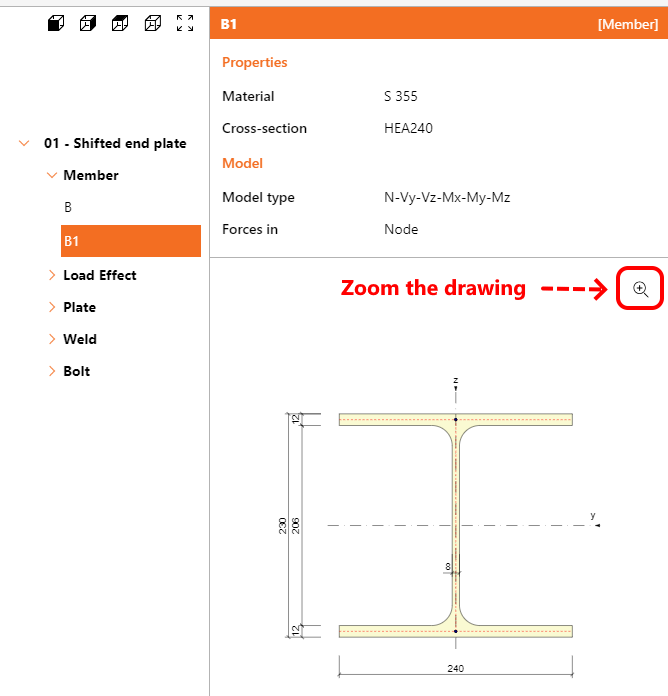Screen dimensions: 668x696
Task: Click the 8 web thickness dimension
Action: pos(448,566)
